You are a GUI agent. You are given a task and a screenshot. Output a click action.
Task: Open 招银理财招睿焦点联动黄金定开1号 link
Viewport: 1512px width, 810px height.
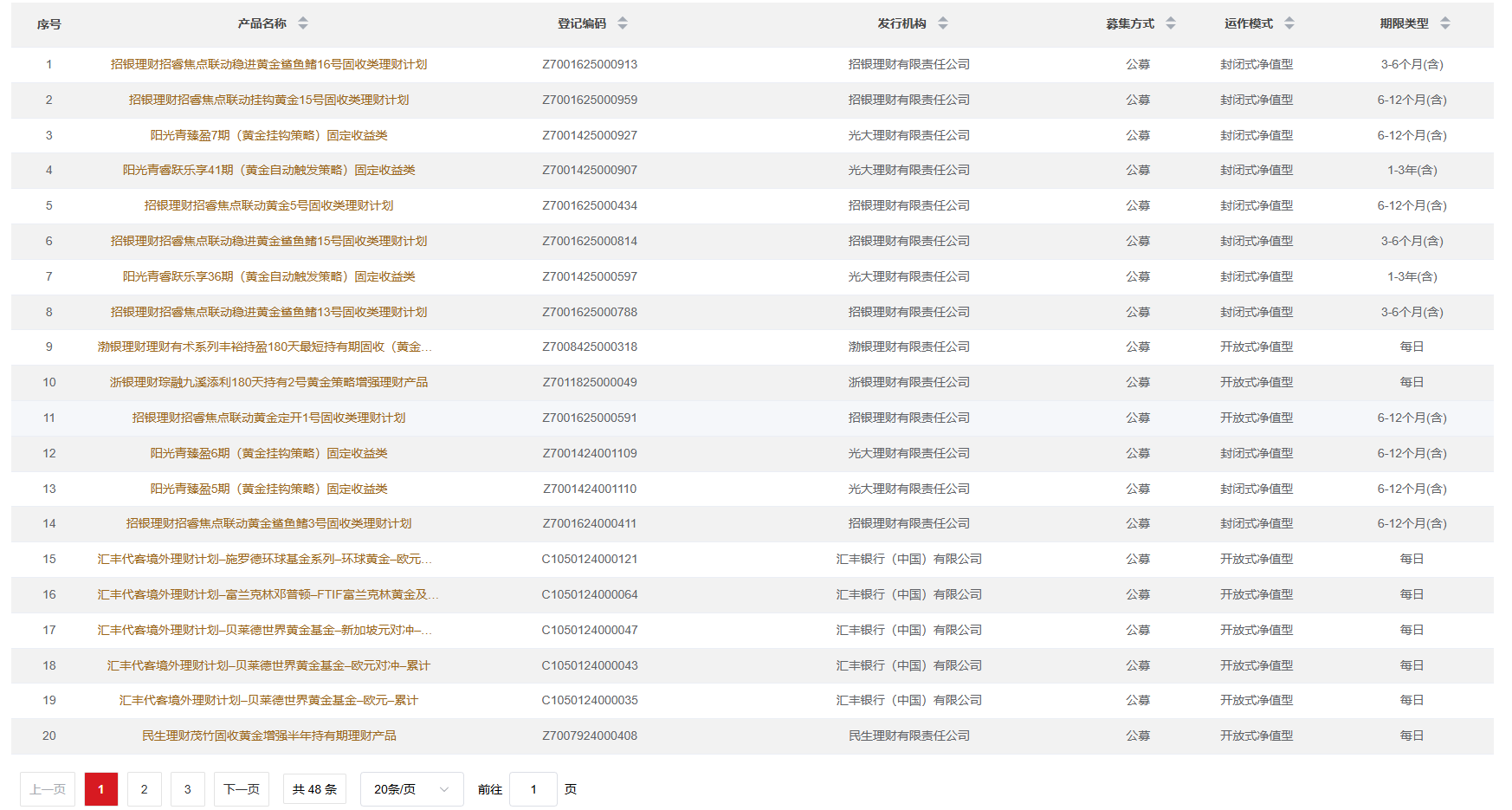(268, 418)
